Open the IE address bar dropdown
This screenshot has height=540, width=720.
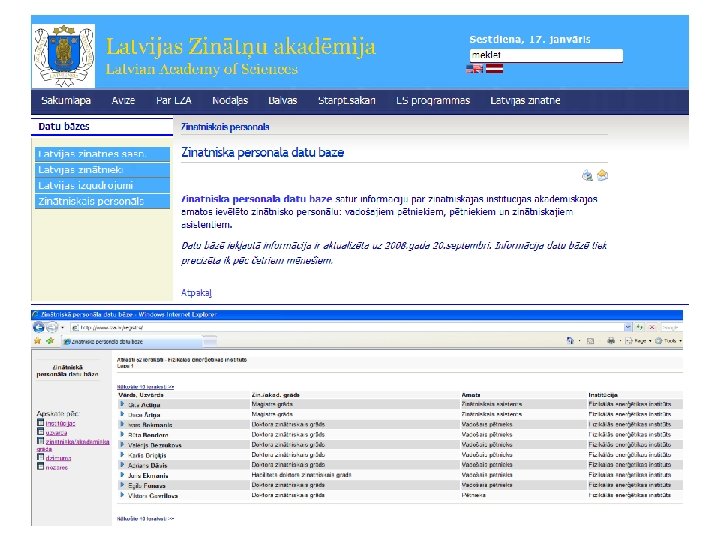pyautogui.click(x=628, y=327)
